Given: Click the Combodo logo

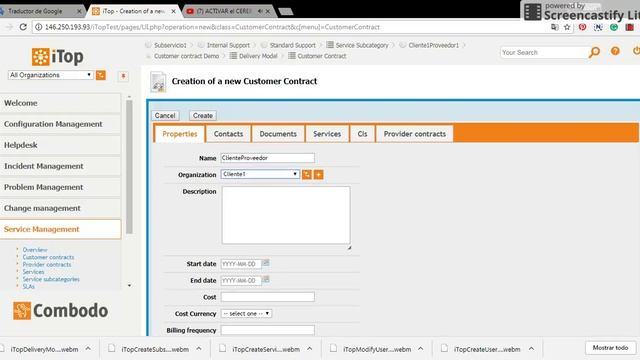Looking at the screenshot, I should pyautogui.click(x=60, y=311).
